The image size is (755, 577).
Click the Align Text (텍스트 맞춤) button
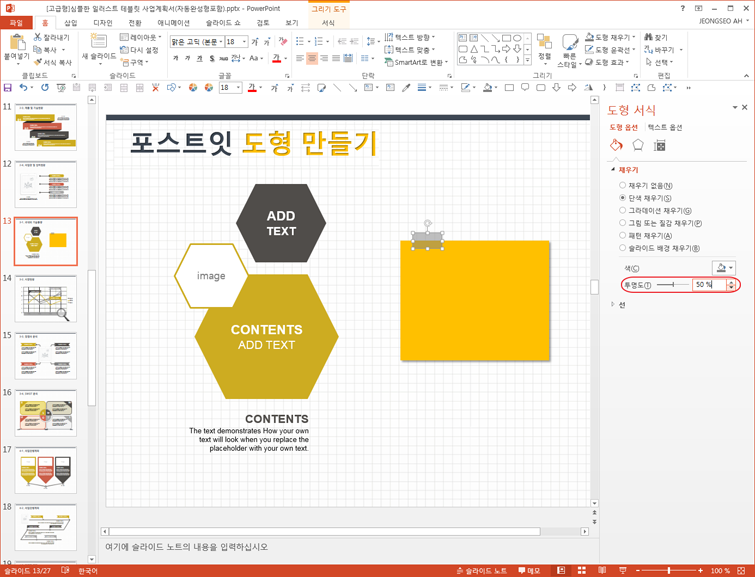pos(410,50)
